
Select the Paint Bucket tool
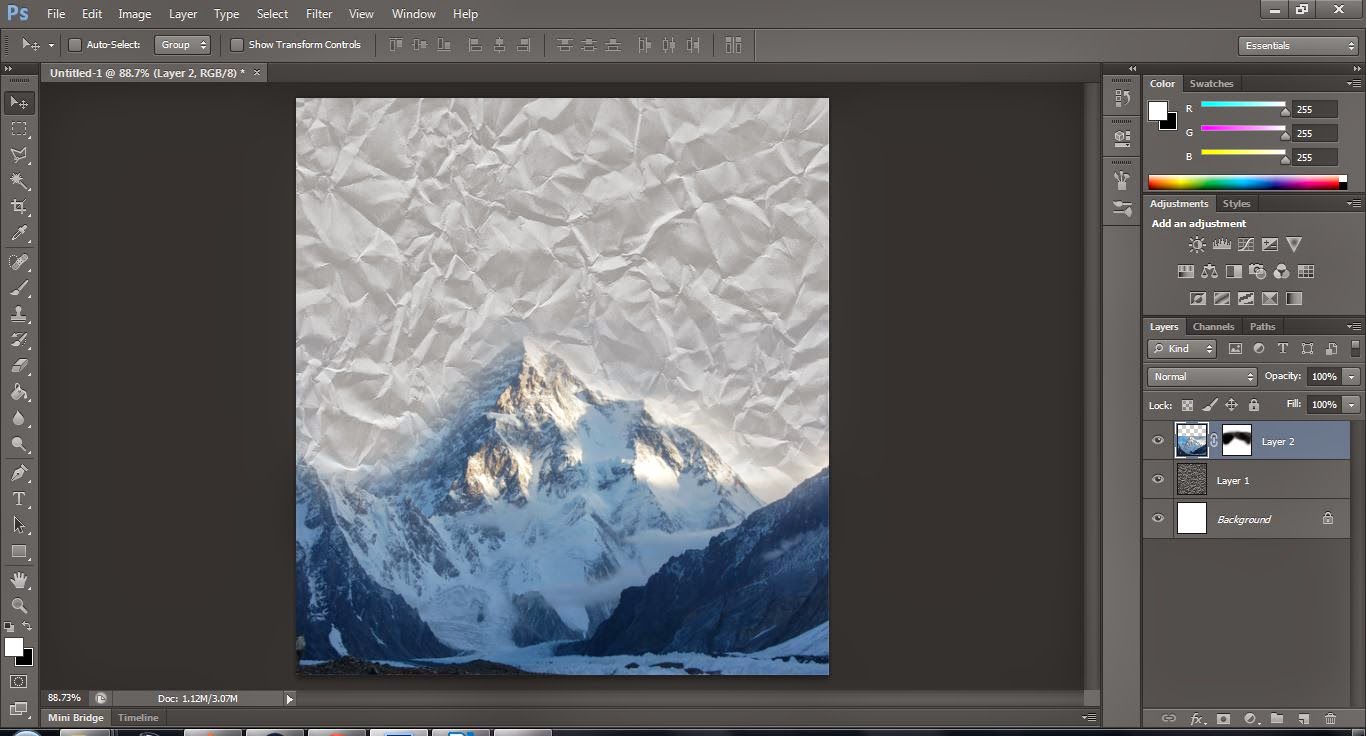click(x=19, y=392)
